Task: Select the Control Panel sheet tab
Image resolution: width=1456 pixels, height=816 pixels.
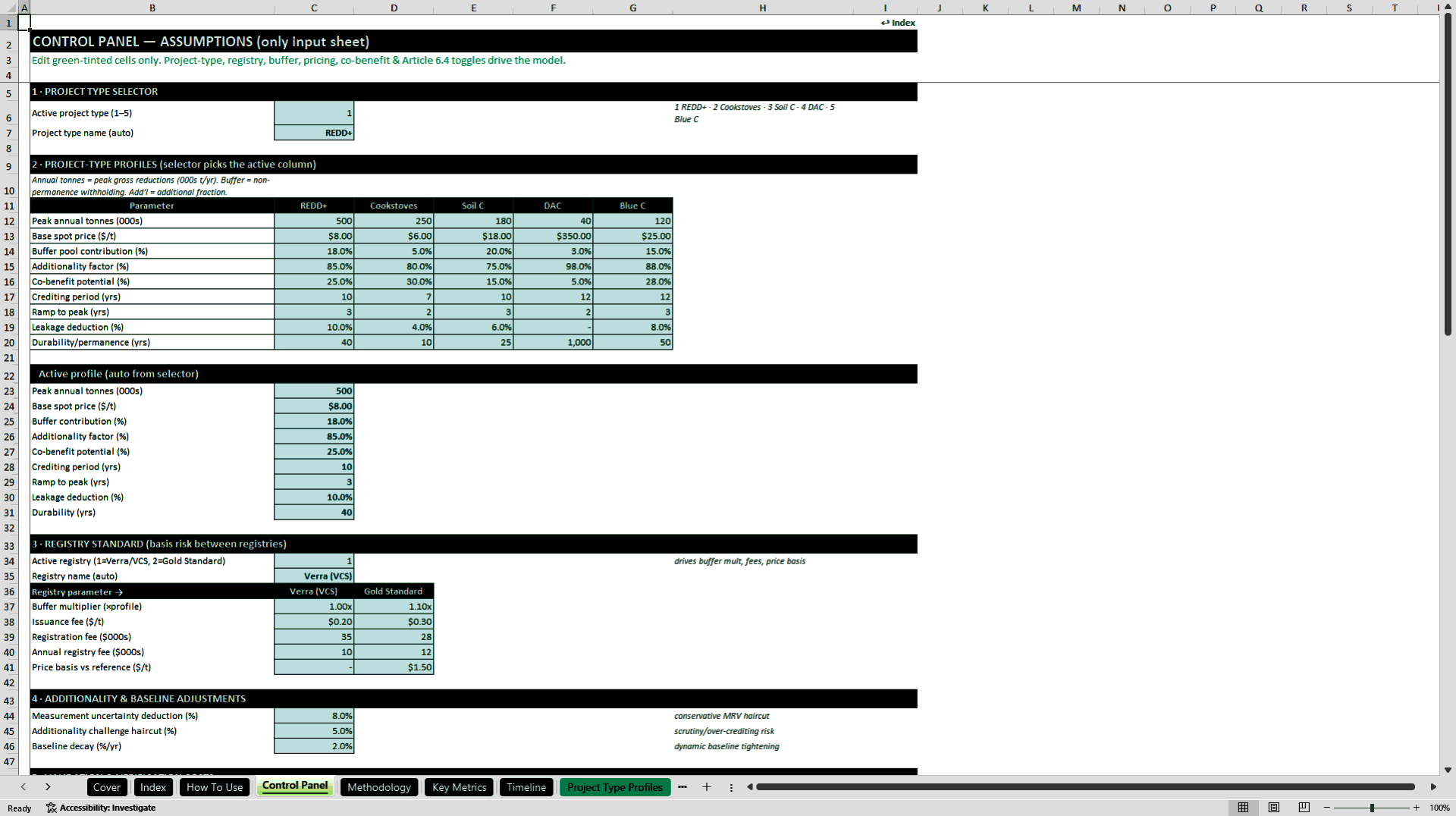Action: [x=295, y=786]
